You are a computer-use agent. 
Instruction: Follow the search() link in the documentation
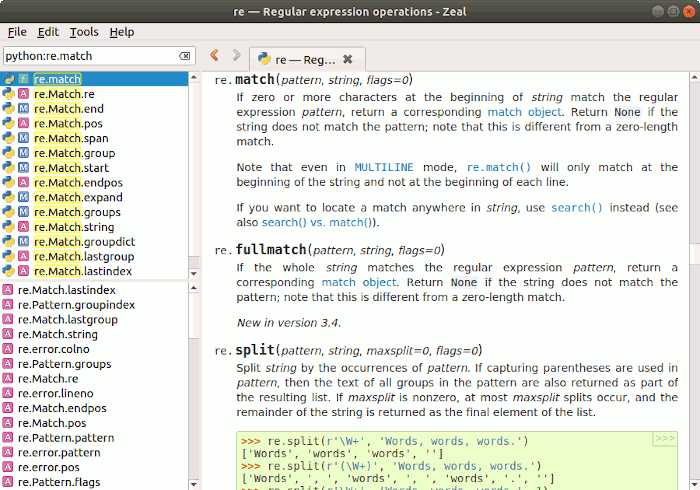[577, 207]
